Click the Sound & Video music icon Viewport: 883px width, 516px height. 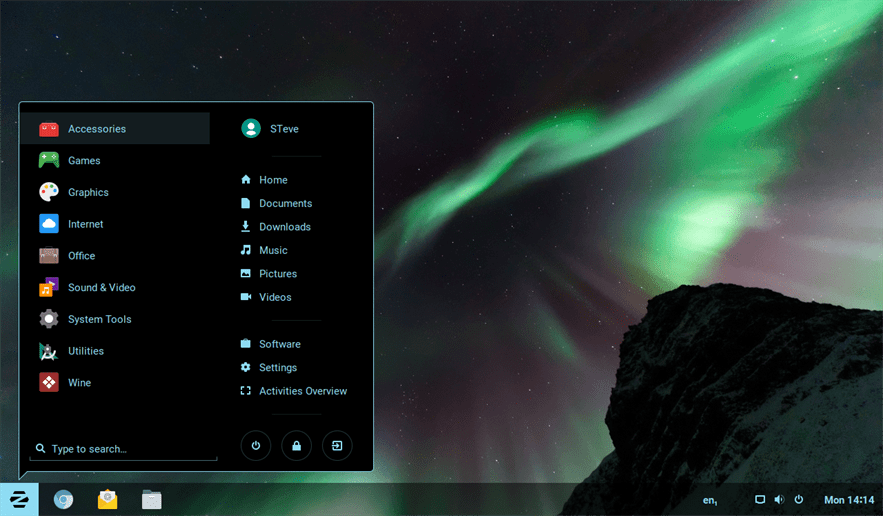point(49,287)
